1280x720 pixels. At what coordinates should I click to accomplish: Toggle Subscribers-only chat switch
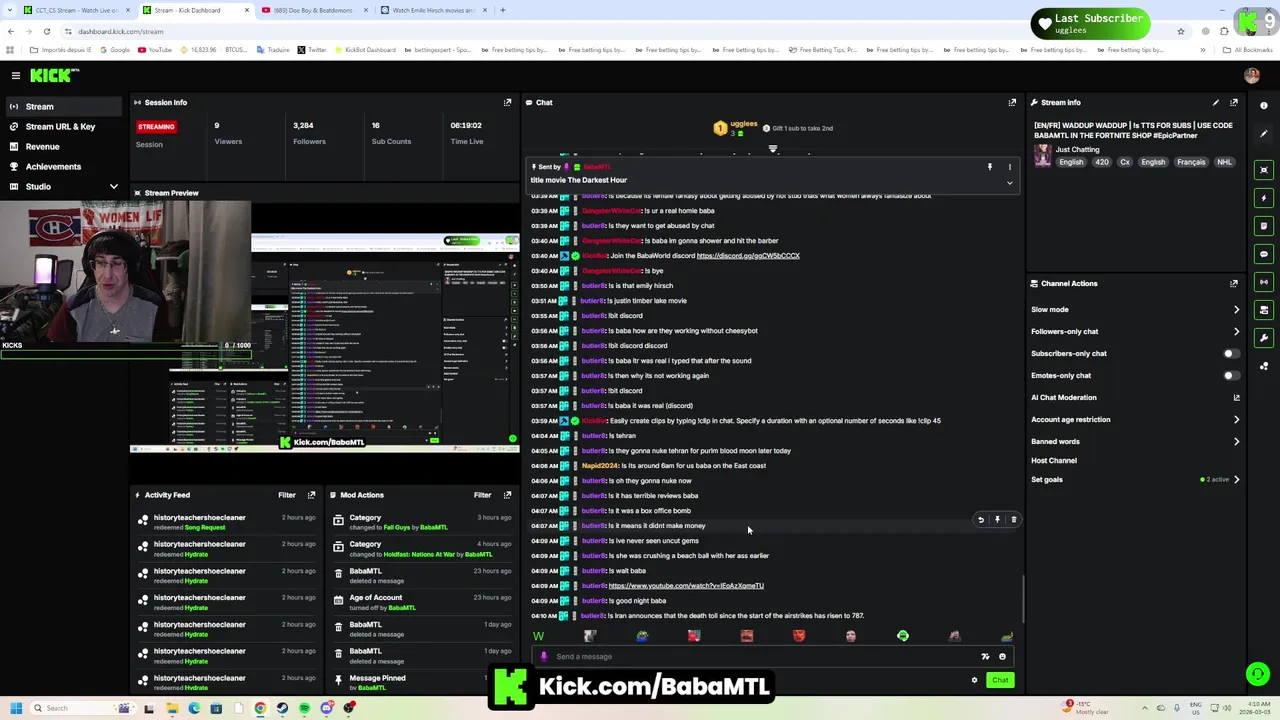[x=1231, y=353]
